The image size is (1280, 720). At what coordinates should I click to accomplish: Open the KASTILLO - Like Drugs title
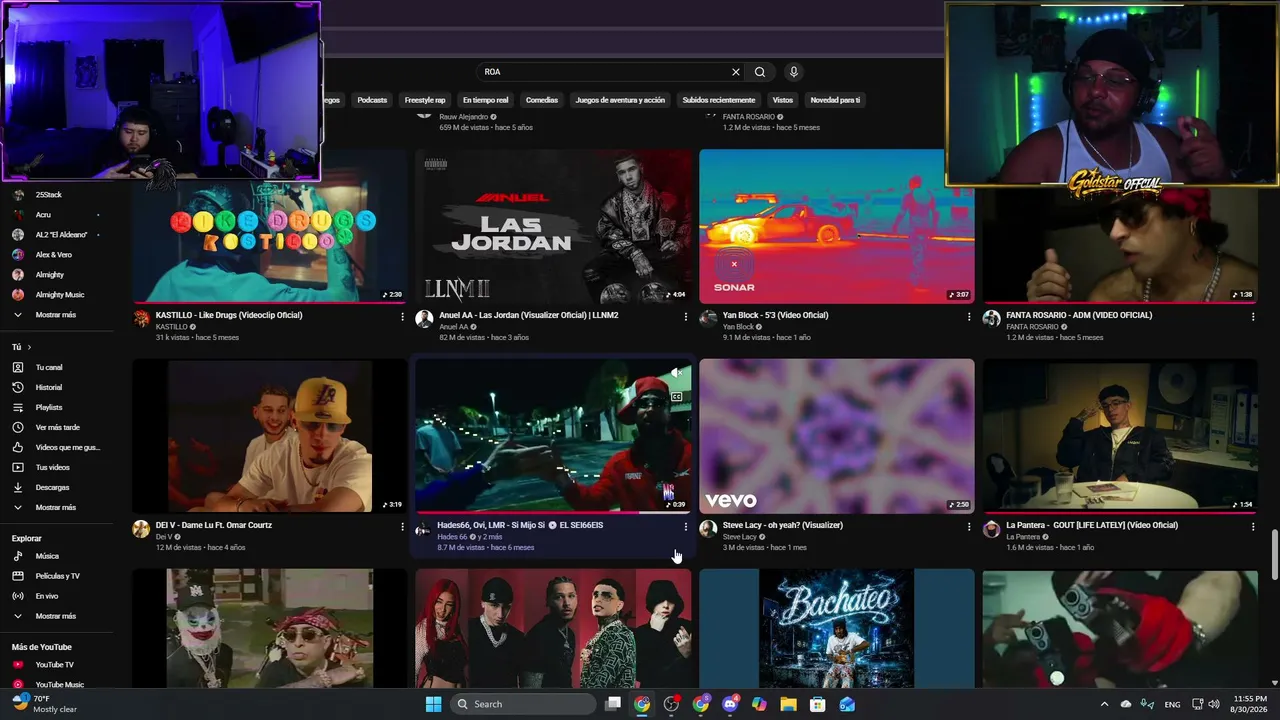[x=229, y=315]
